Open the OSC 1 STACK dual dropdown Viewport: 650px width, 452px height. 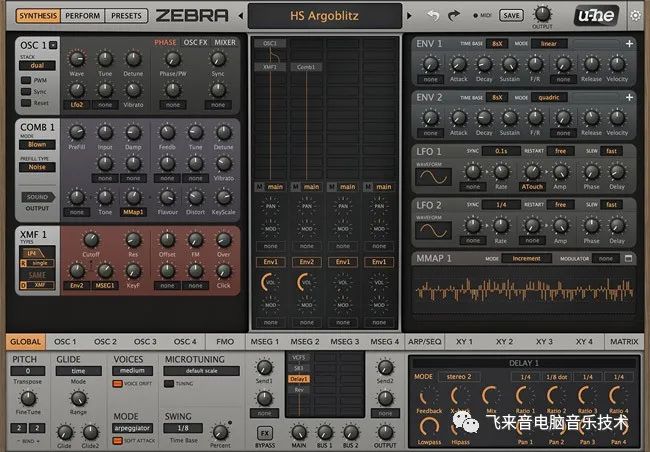[x=37, y=66]
